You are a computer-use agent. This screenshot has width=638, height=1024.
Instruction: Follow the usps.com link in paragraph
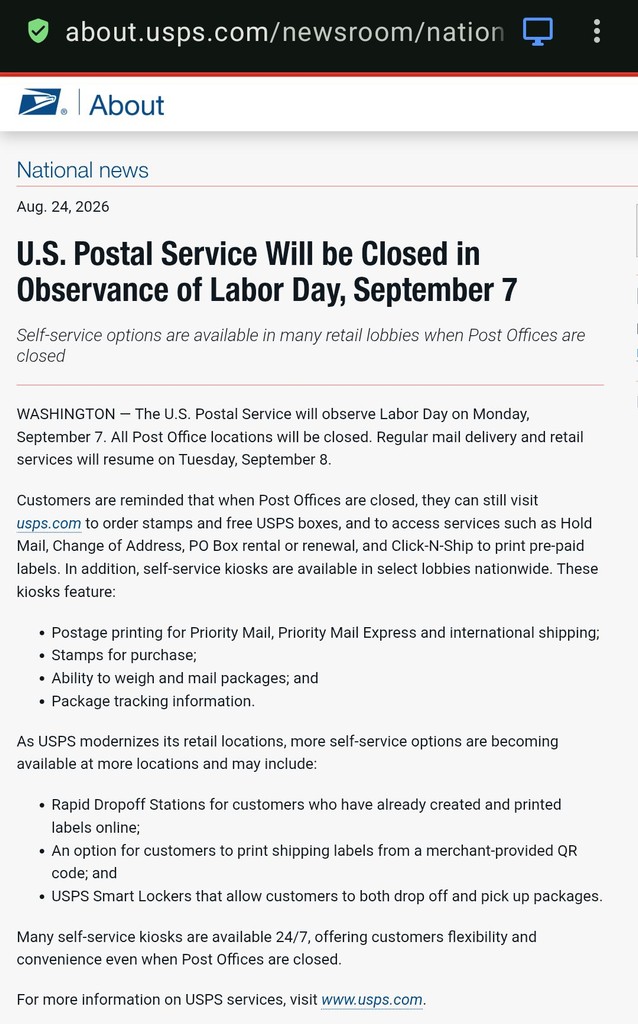(x=49, y=523)
